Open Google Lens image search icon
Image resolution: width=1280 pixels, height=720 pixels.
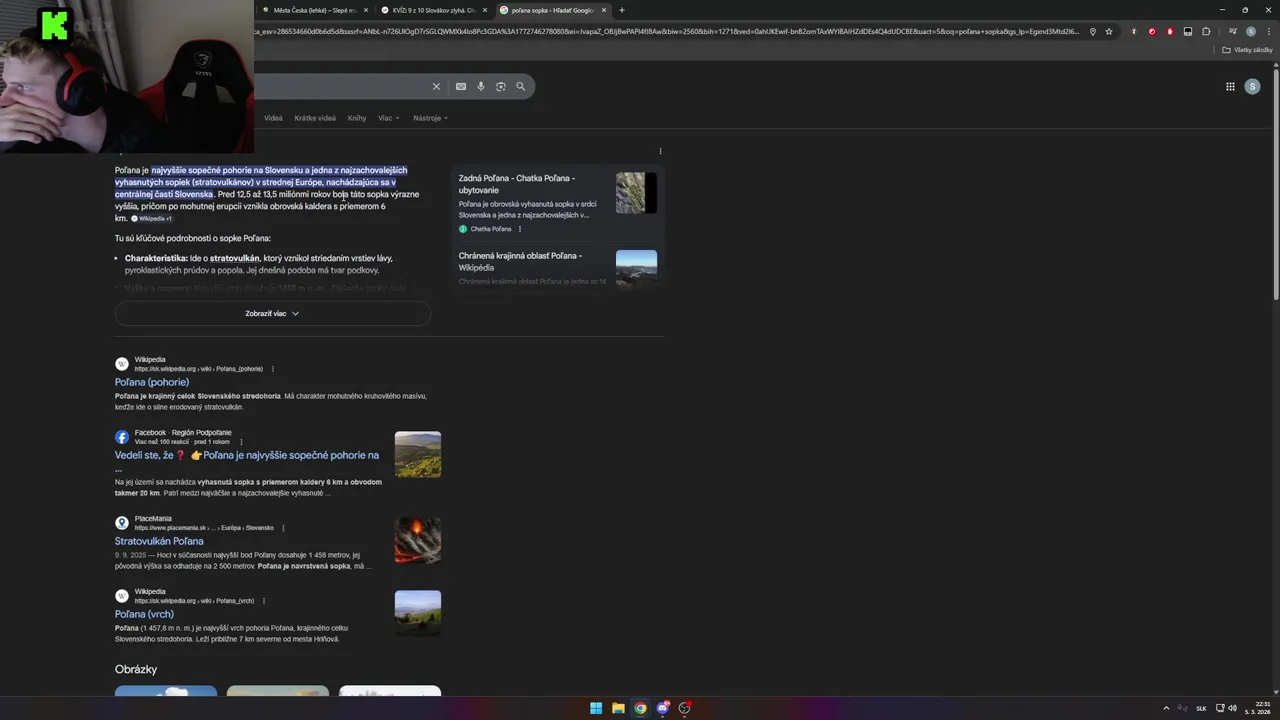pyautogui.click(x=501, y=87)
